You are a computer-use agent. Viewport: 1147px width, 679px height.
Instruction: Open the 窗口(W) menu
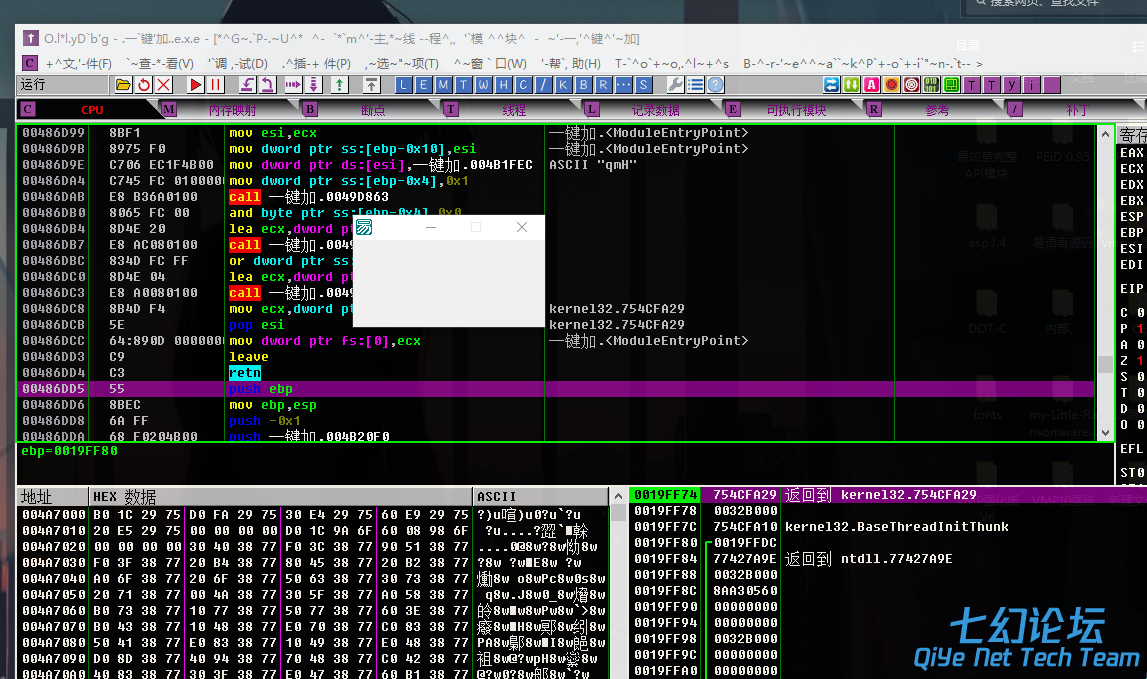pyautogui.click(x=490, y=64)
